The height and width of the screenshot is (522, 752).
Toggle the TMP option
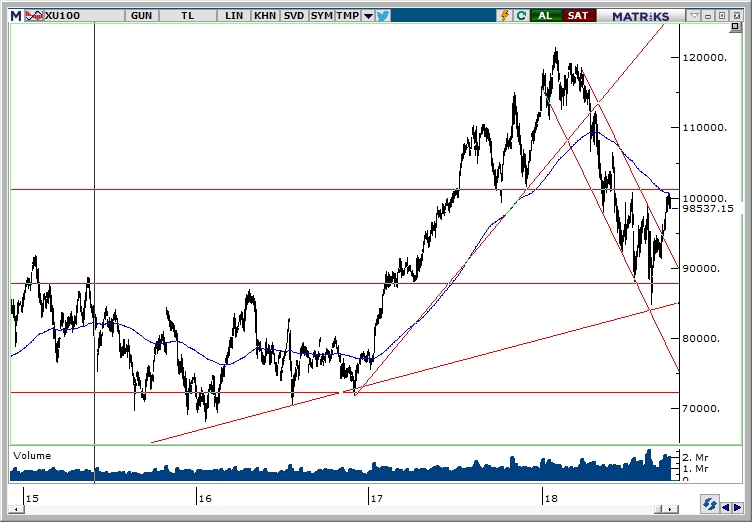[348, 16]
